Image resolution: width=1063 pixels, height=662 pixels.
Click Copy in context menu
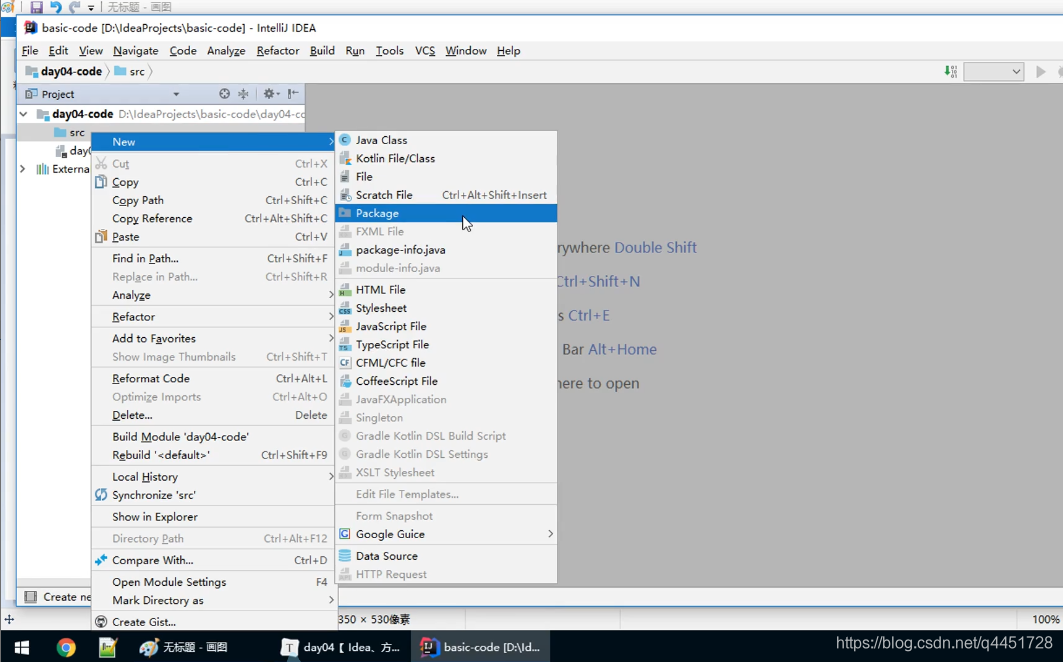[x=213, y=182]
